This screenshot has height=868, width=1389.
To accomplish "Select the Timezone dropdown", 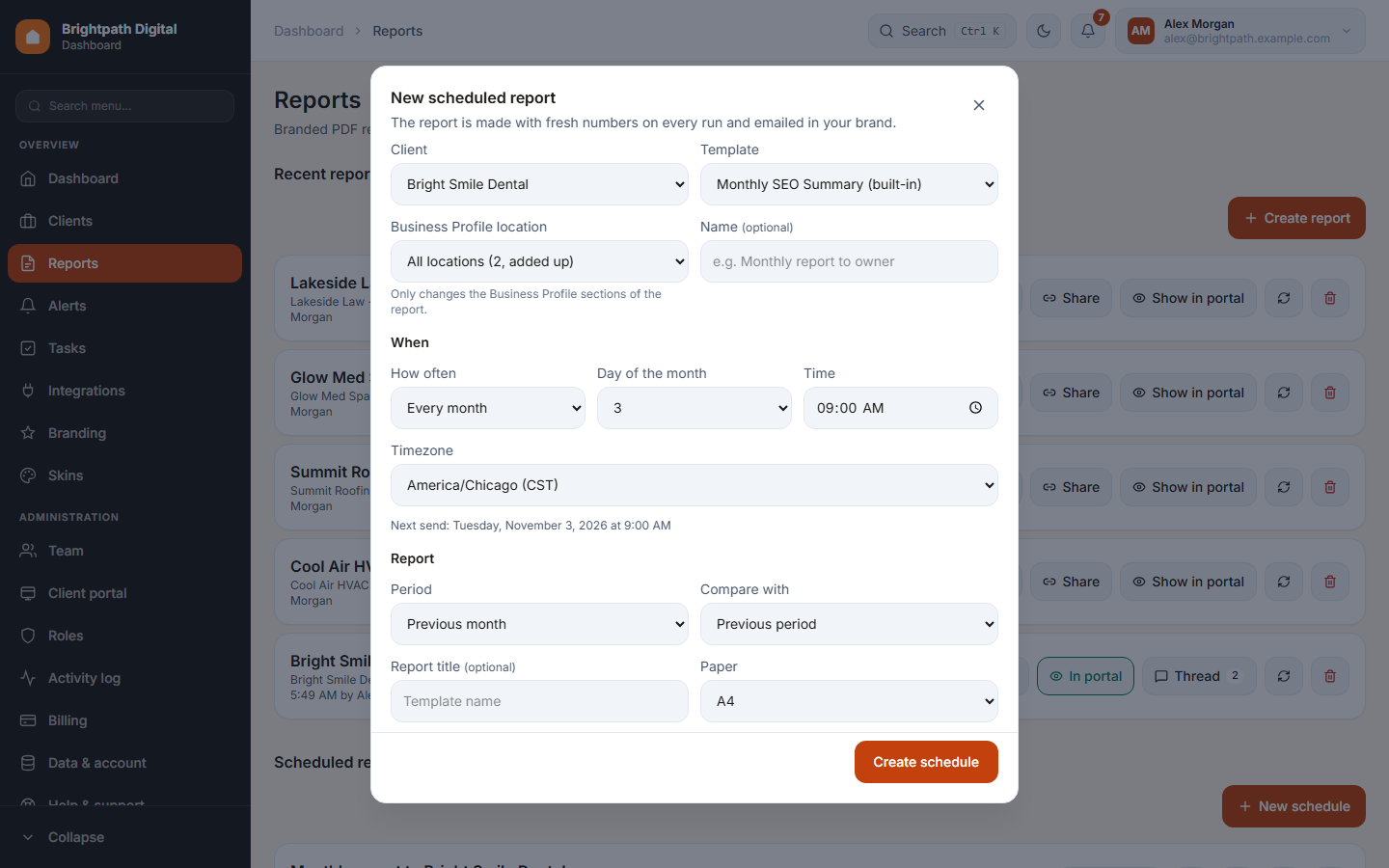I will point(694,485).
